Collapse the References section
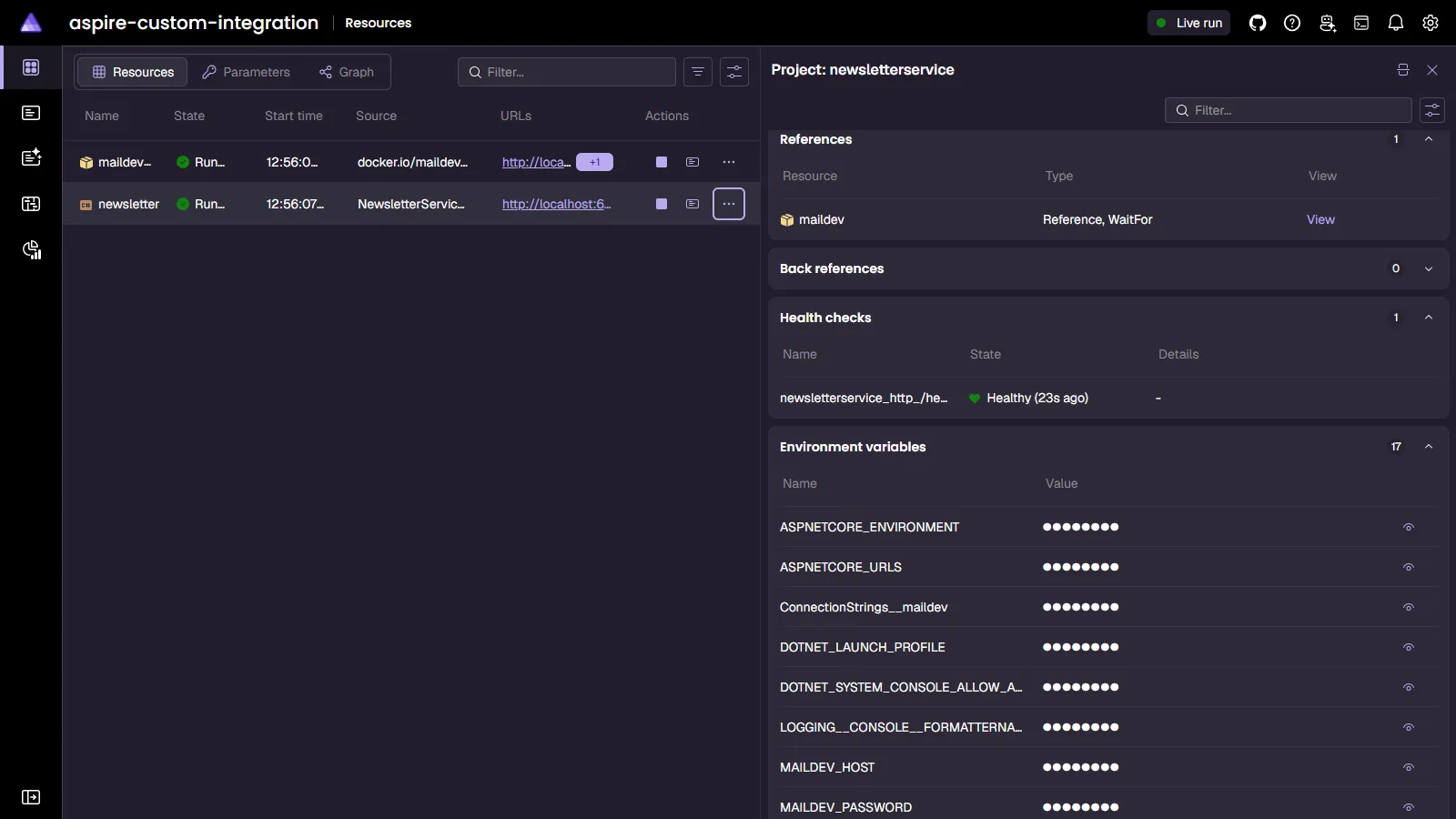The height and width of the screenshot is (819, 1456). point(1429,139)
